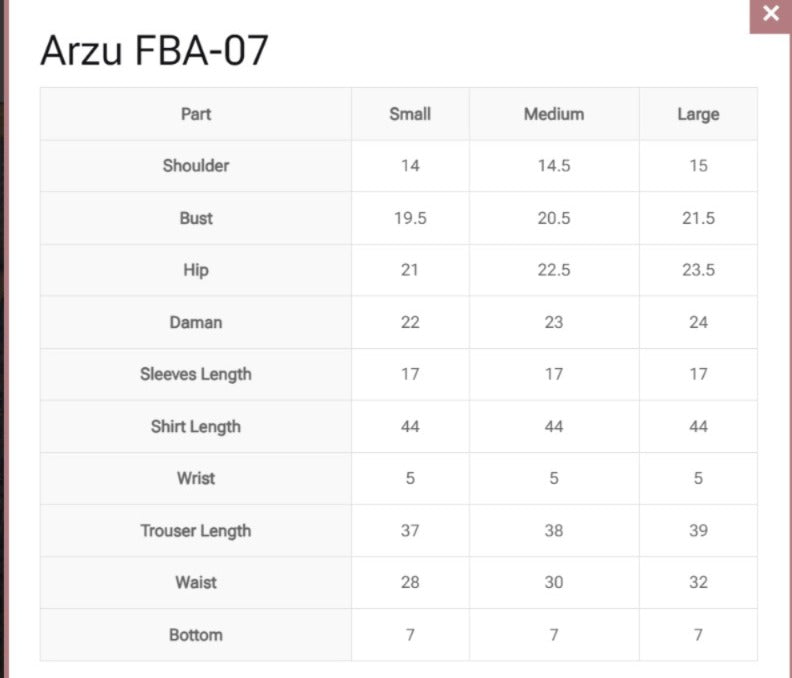Viewport: 792px width, 678px height.
Task: Select the Medium column header
Action: (554, 114)
